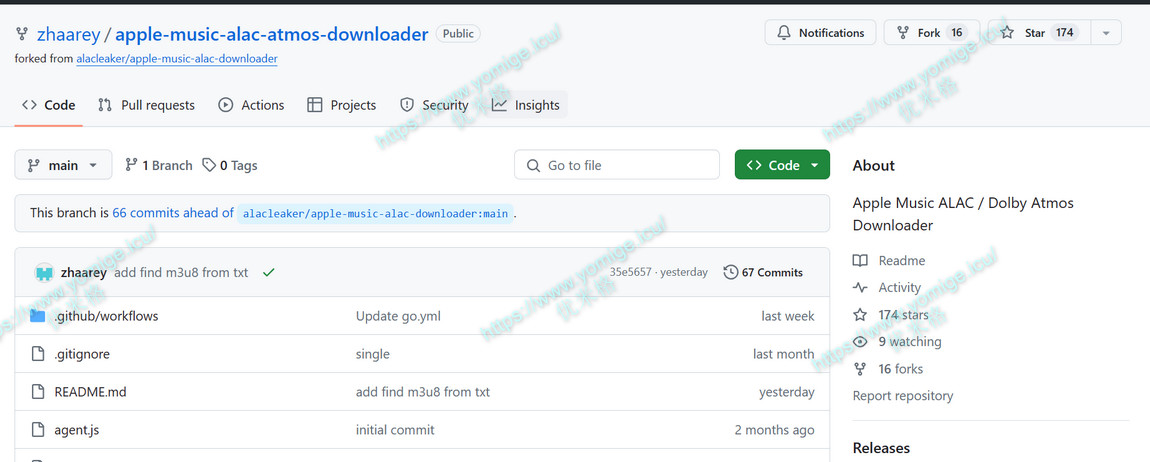Open the green Code dropdown button
The width and height of the screenshot is (1150, 462).
[x=782, y=165]
